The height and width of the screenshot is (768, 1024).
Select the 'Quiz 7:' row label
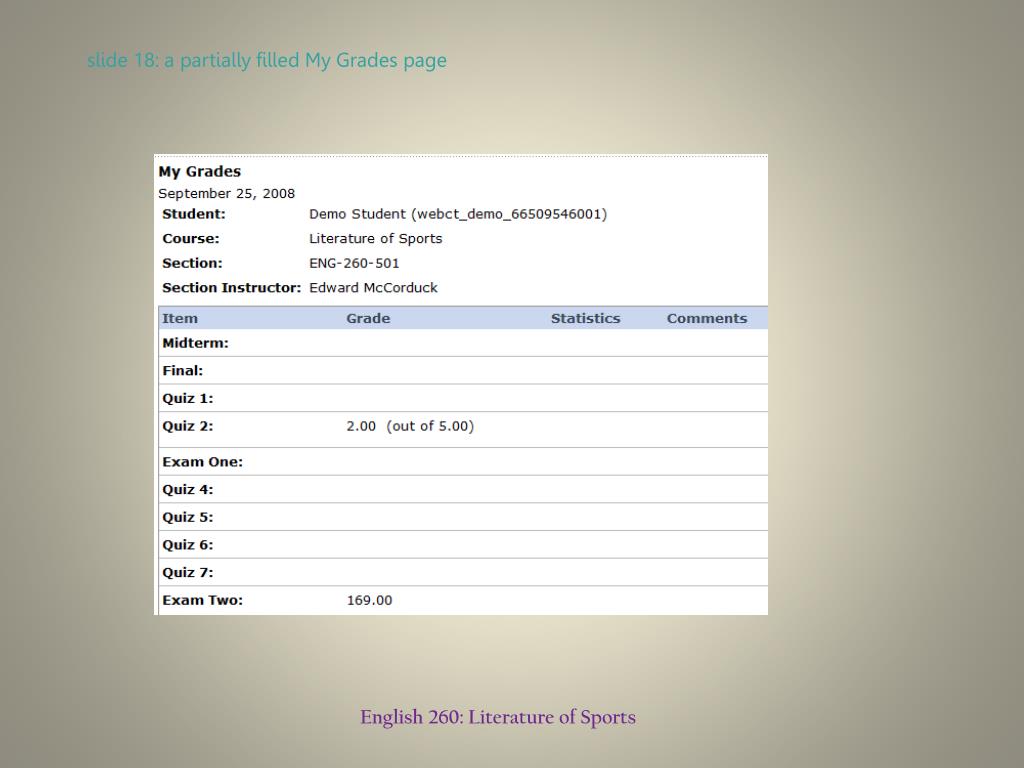click(x=188, y=573)
